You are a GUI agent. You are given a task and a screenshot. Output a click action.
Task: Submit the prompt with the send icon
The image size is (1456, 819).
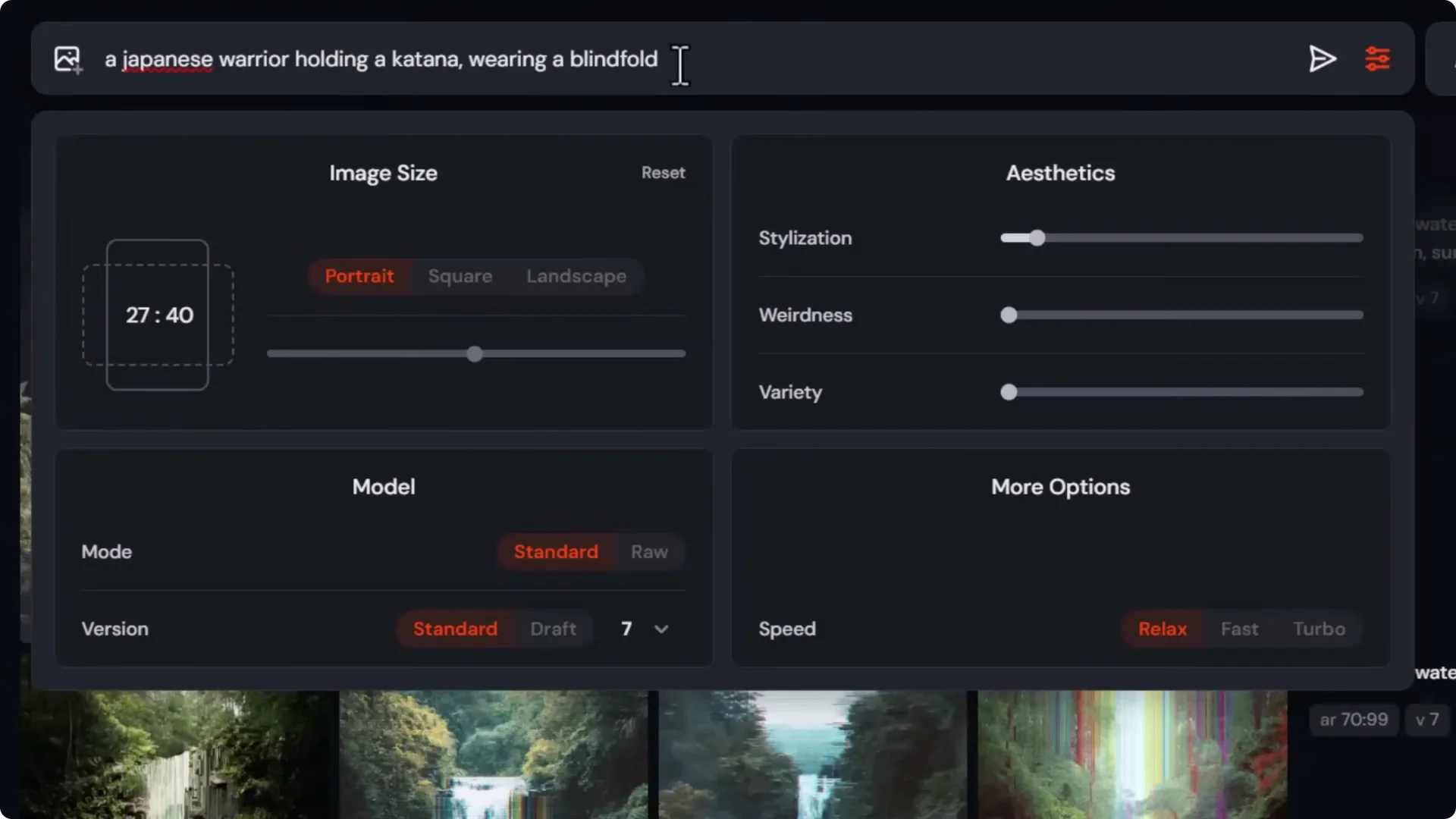pos(1321,59)
